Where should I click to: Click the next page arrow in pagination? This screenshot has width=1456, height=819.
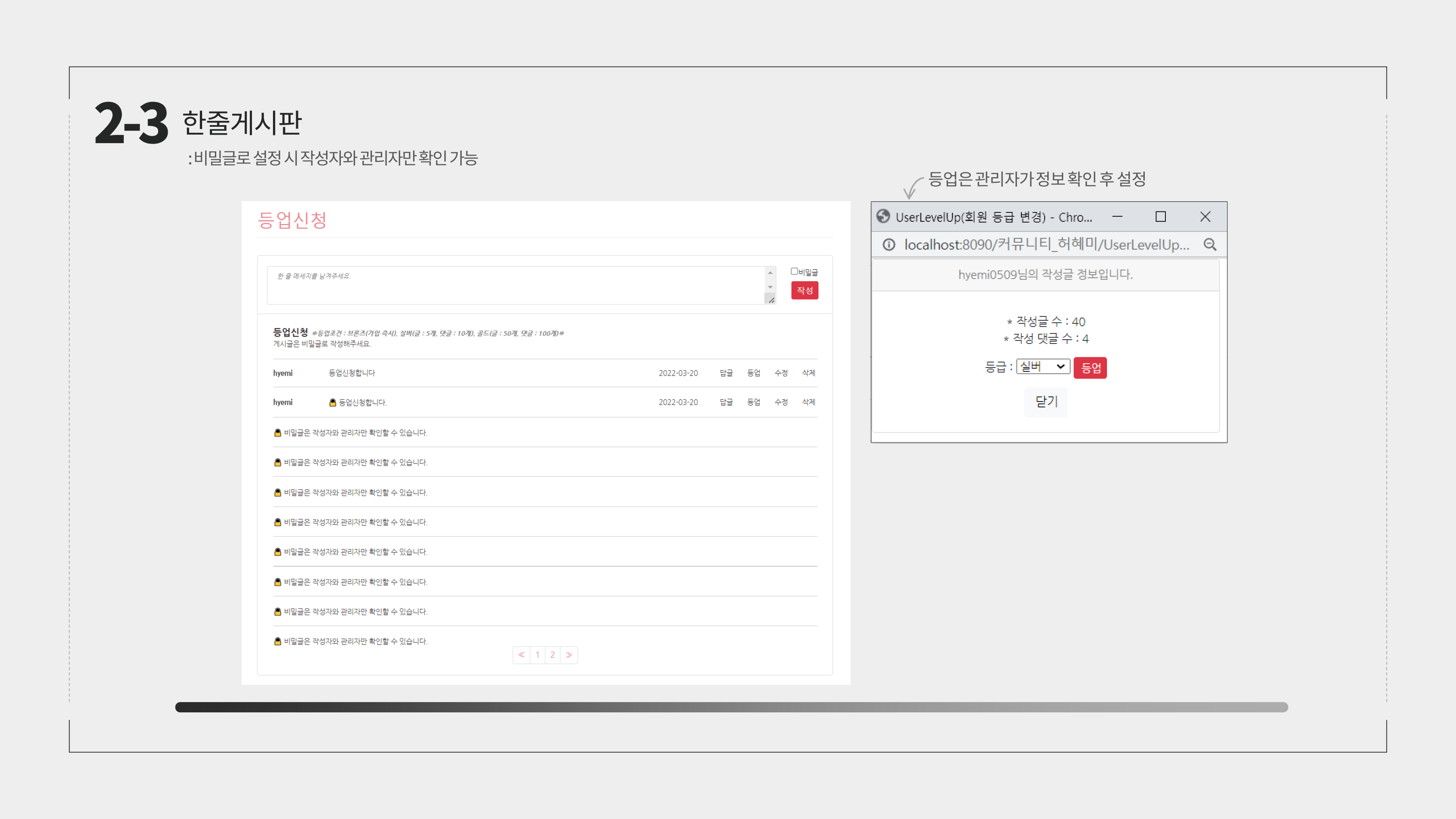(569, 654)
